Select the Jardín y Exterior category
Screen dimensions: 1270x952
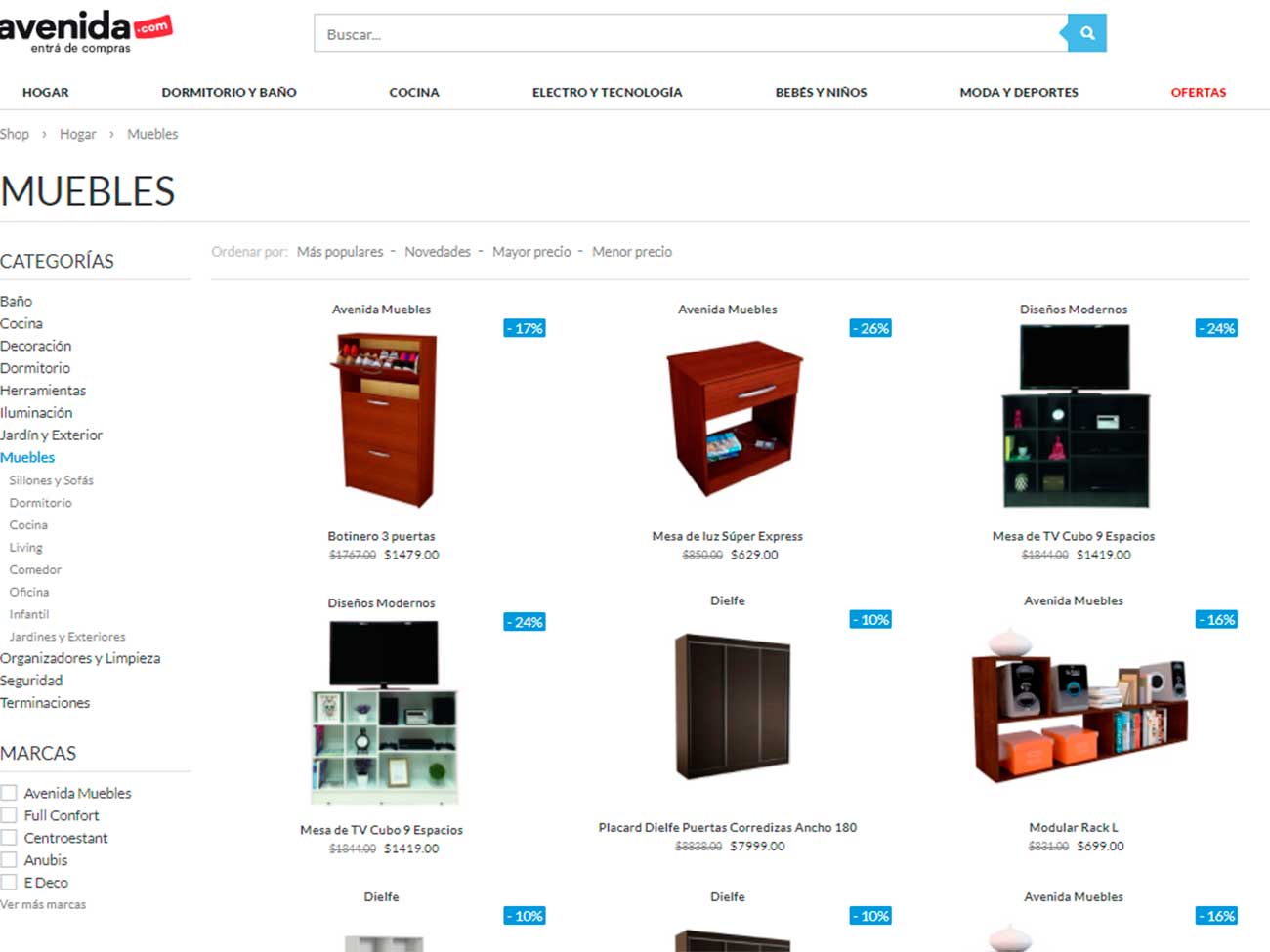[x=51, y=435]
